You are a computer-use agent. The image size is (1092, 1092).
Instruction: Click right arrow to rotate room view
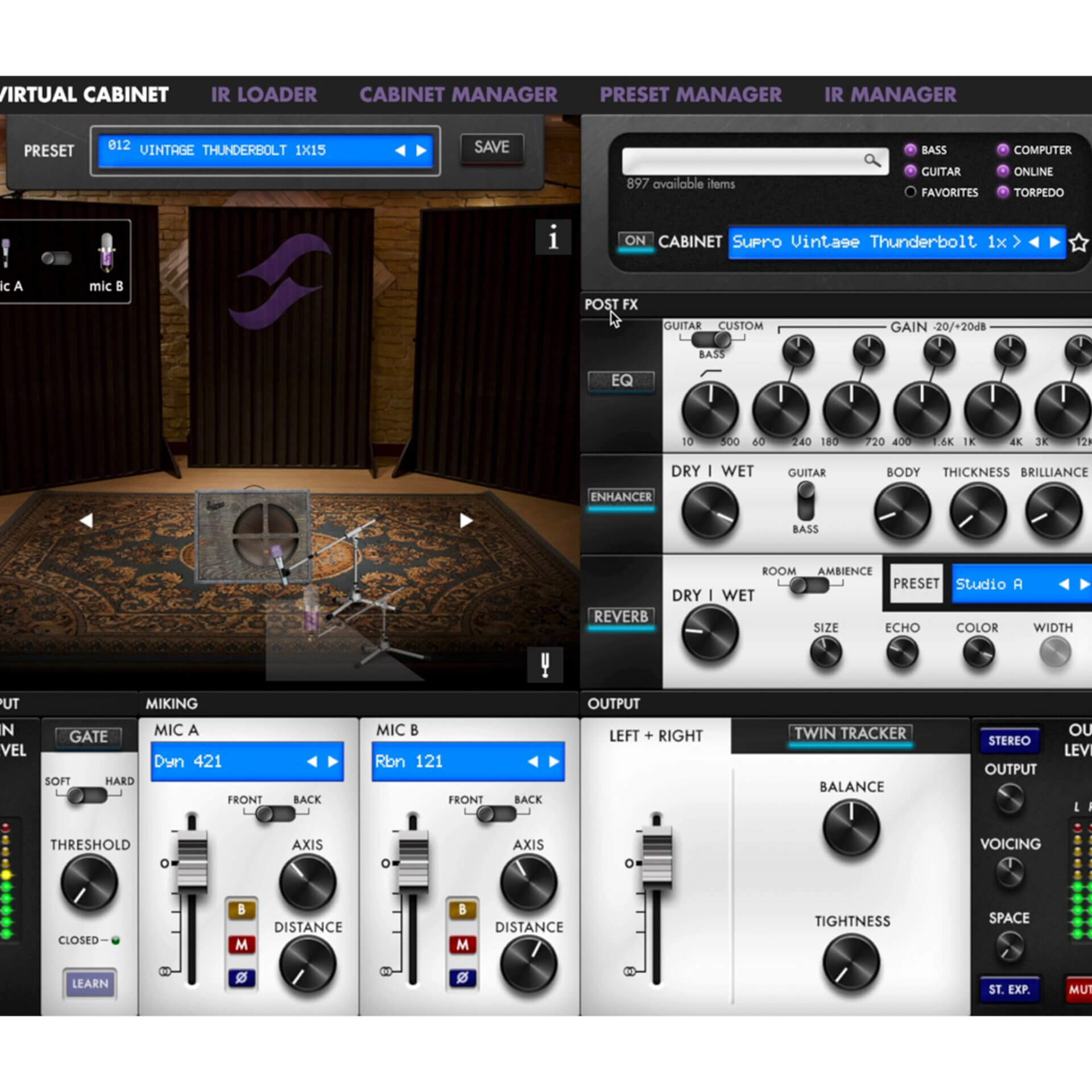pos(466,520)
